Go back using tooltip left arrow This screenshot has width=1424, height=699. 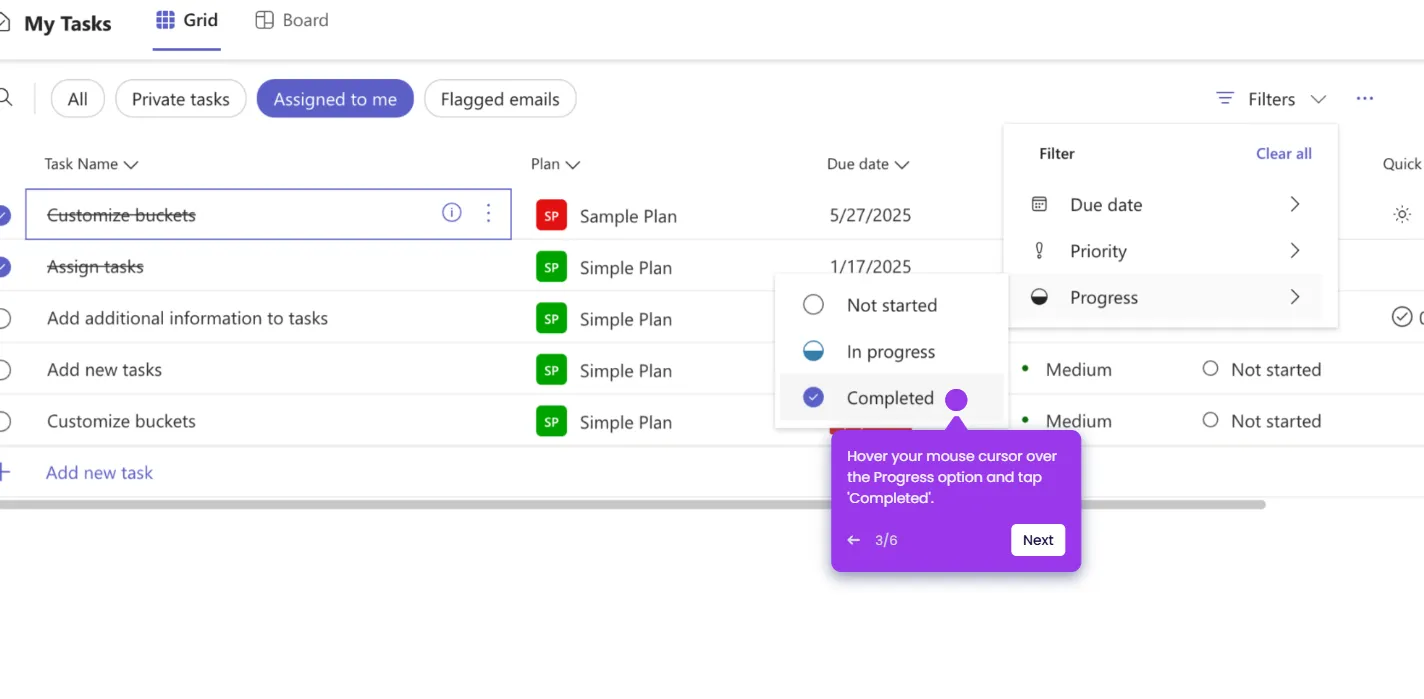853,540
